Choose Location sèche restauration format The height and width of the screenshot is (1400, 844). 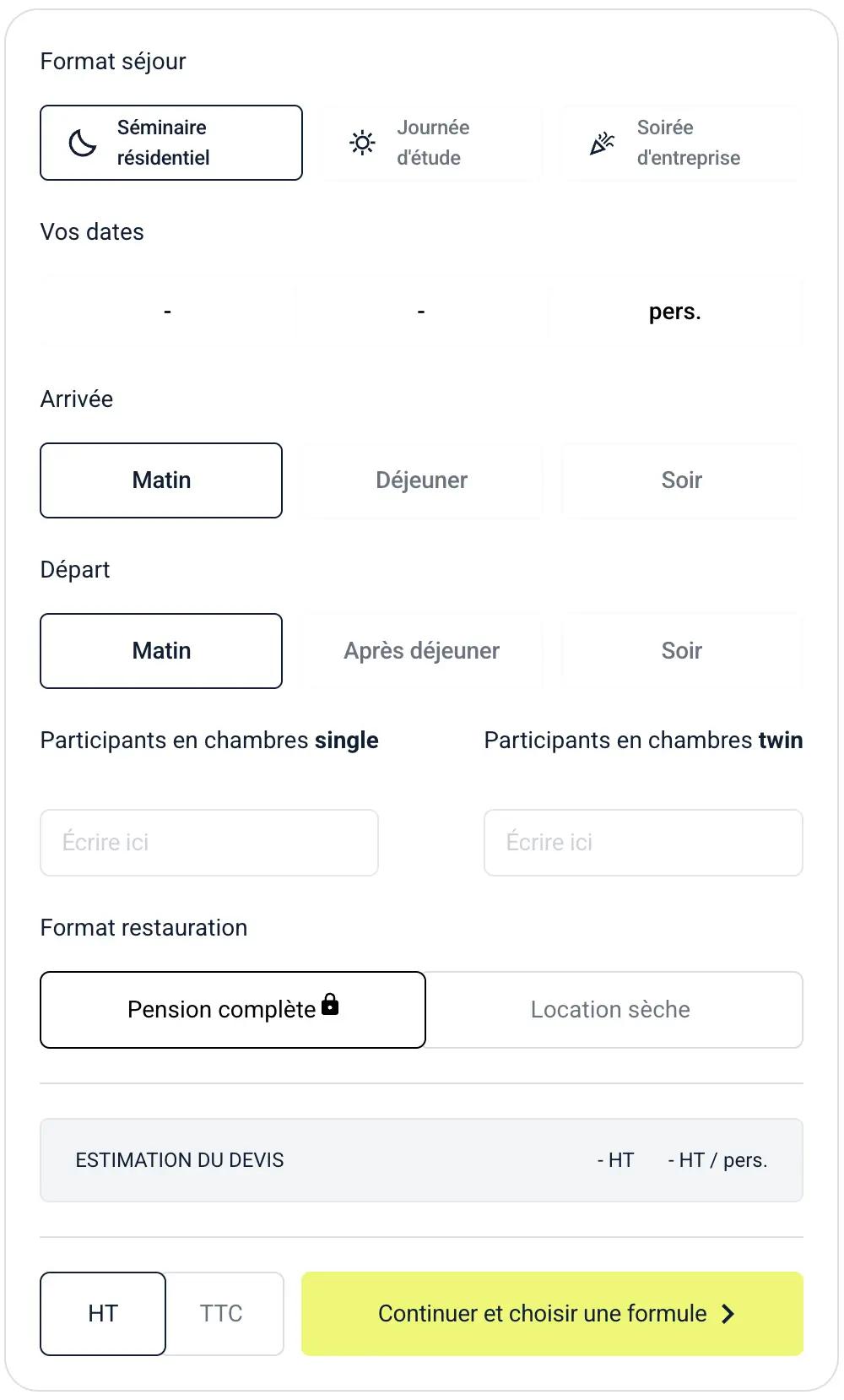coord(609,1010)
